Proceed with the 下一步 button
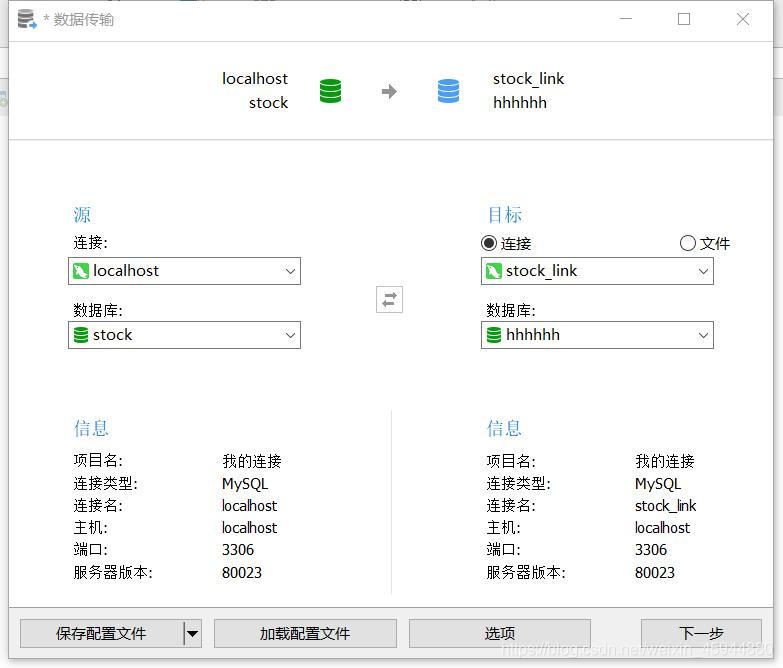Image resolution: width=783 pixels, height=668 pixels. [x=701, y=633]
